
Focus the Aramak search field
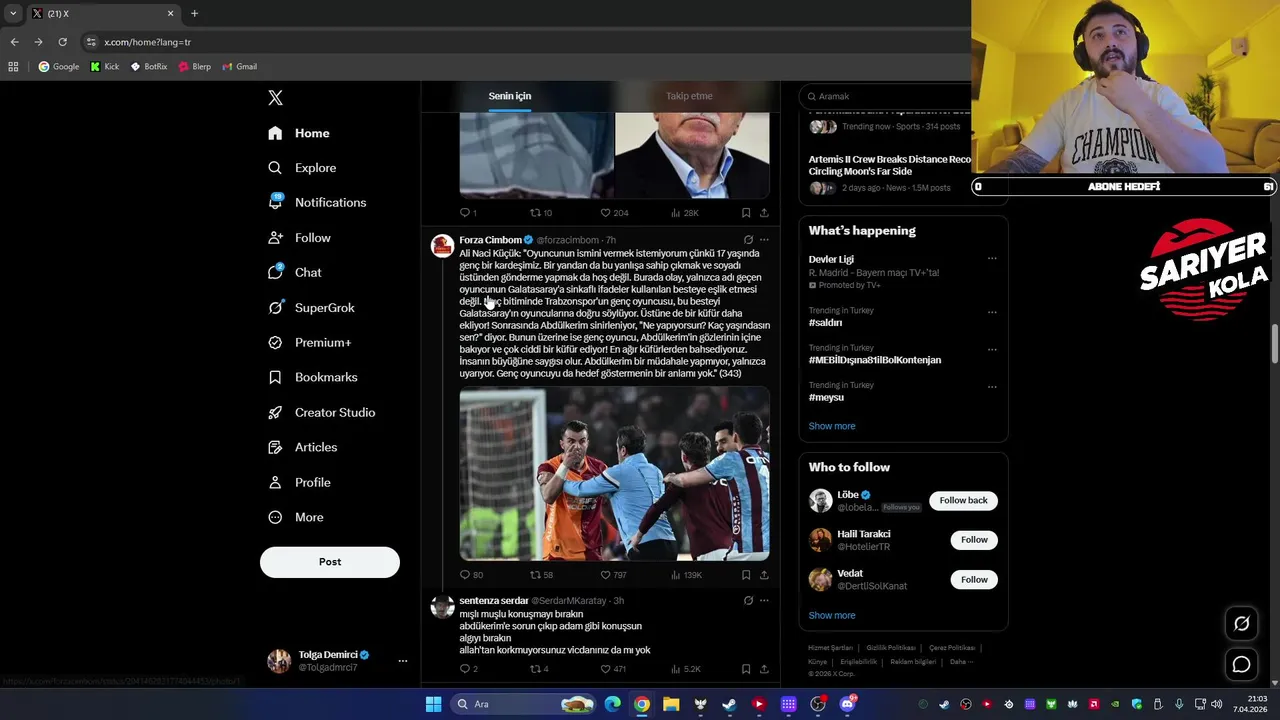coord(890,96)
